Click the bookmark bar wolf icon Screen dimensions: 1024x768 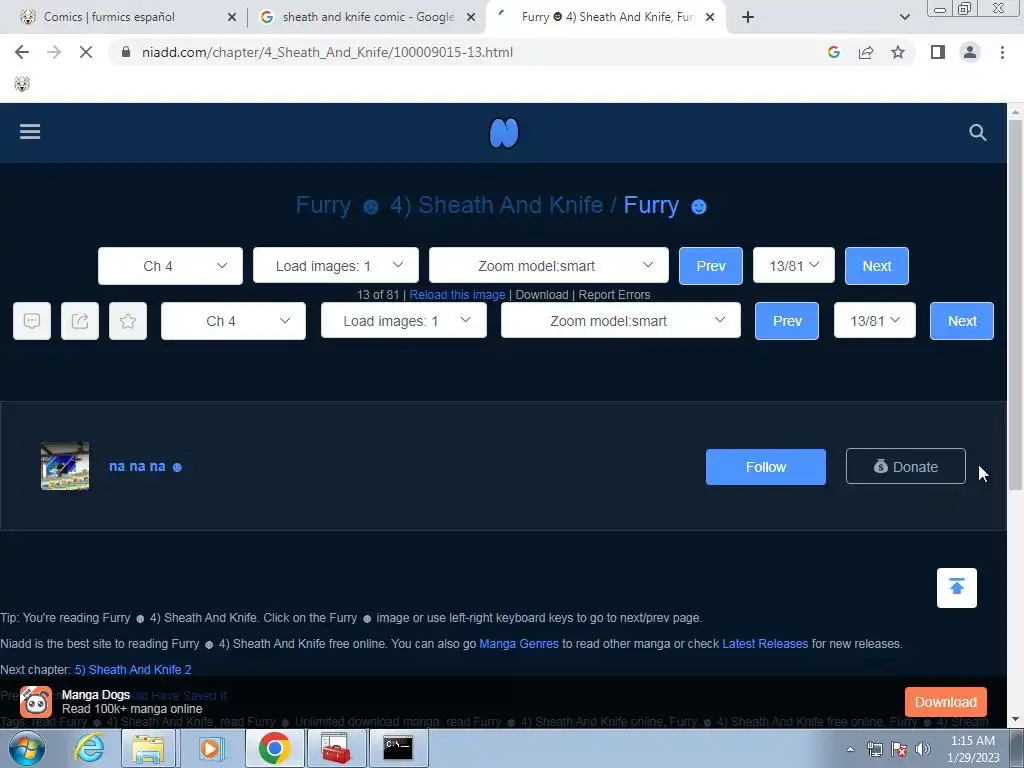coord(22,84)
